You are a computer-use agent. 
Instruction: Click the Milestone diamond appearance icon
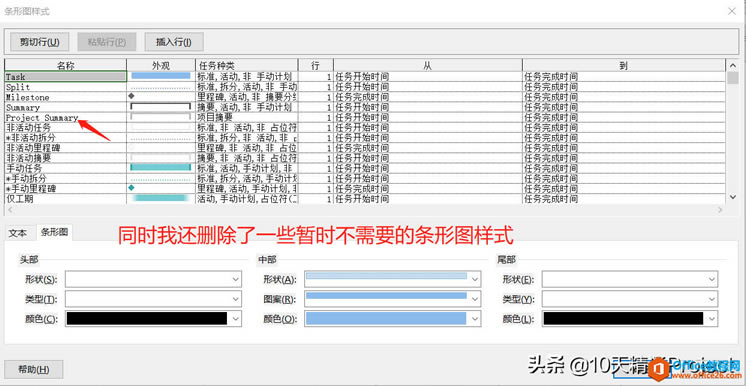pyautogui.click(x=132, y=96)
